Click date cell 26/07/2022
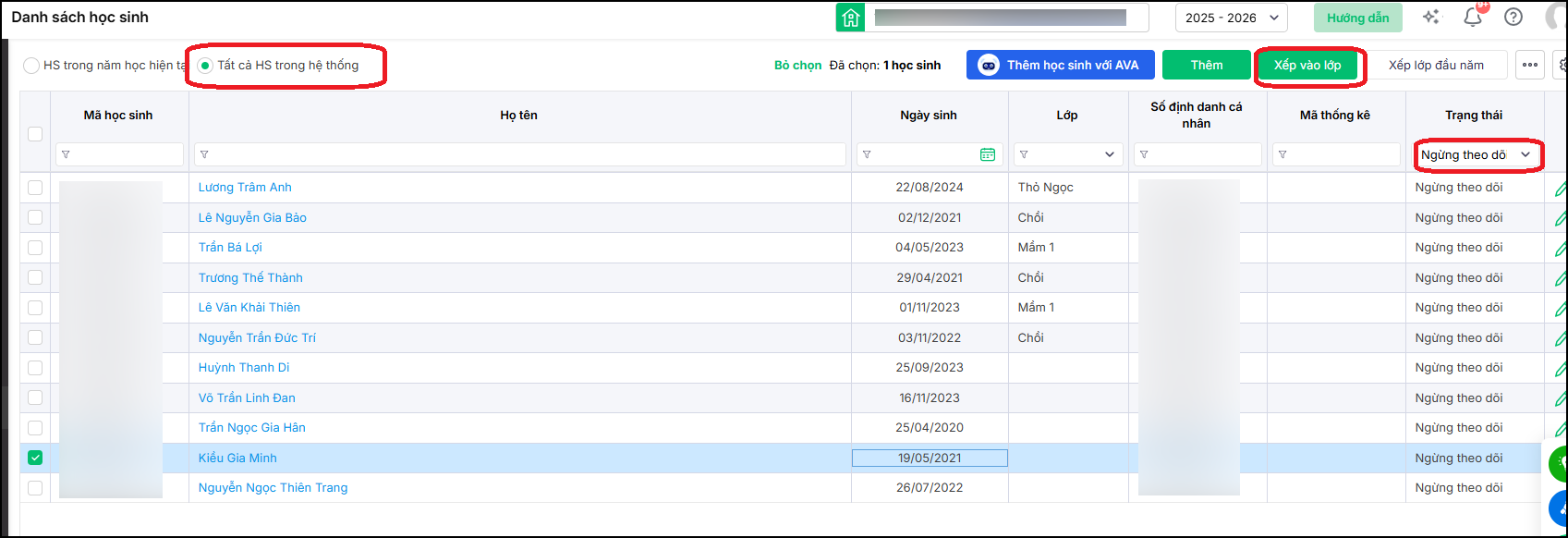The width and height of the screenshot is (1568, 538). (930, 488)
